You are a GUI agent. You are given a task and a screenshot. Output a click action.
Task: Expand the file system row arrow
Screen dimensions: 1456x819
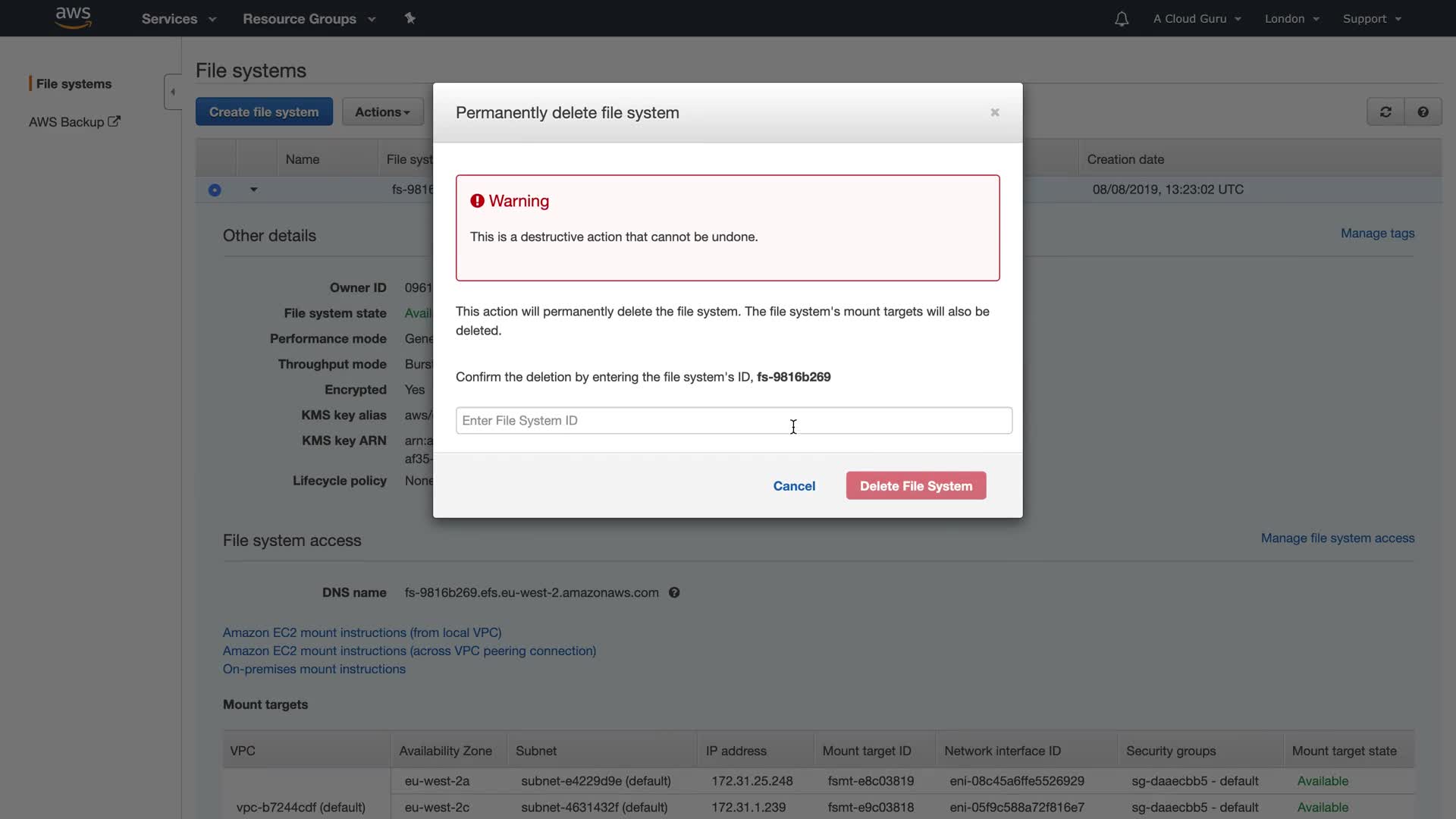(x=254, y=190)
